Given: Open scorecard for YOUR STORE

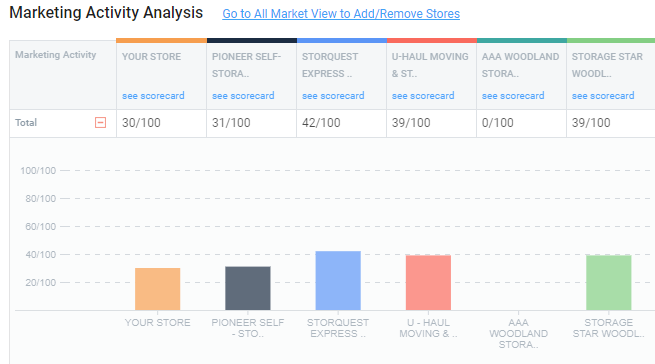Looking at the screenshot, I should [153, 96].
